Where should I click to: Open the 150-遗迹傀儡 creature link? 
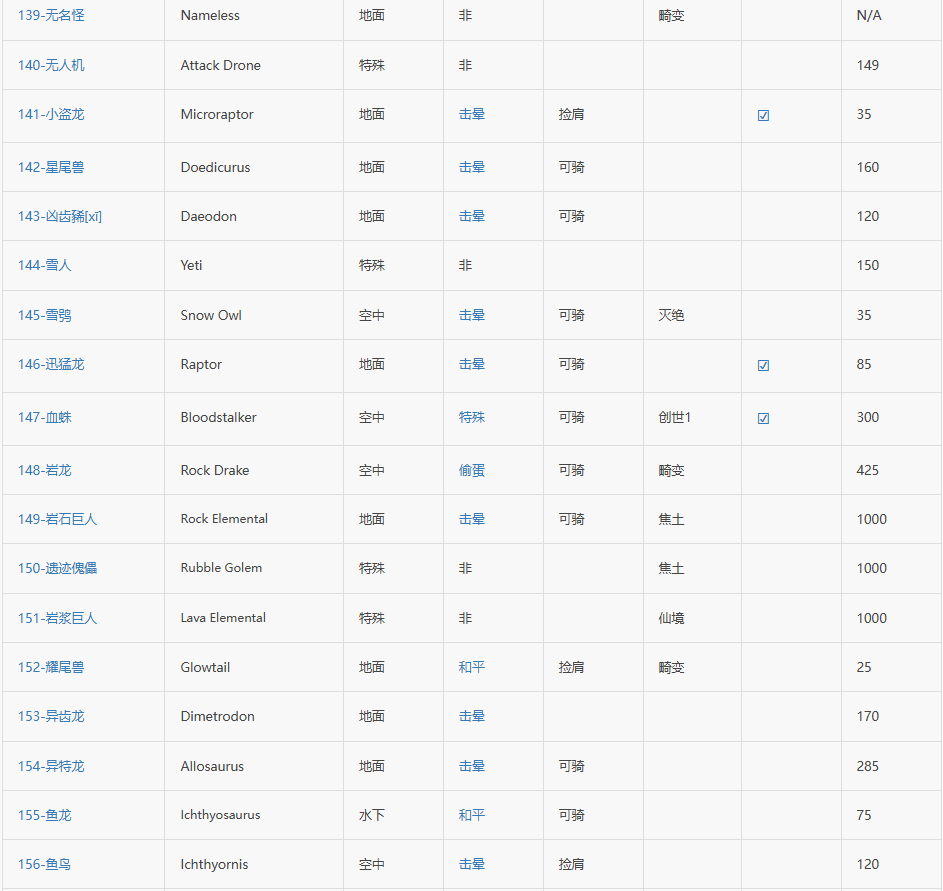click(x=58, y=569)
